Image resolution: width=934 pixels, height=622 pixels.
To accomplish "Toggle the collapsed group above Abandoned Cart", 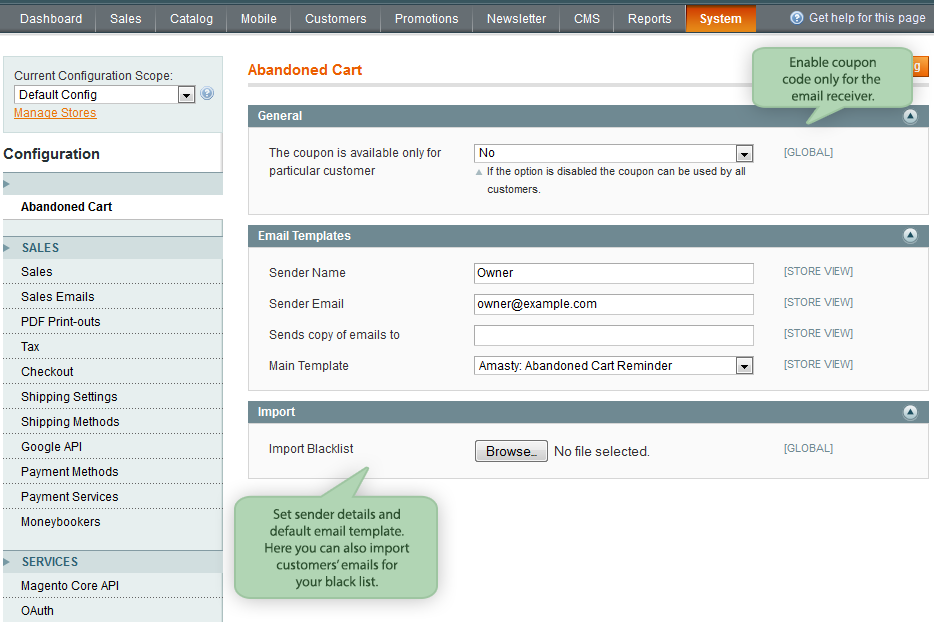I will [113, 184].
